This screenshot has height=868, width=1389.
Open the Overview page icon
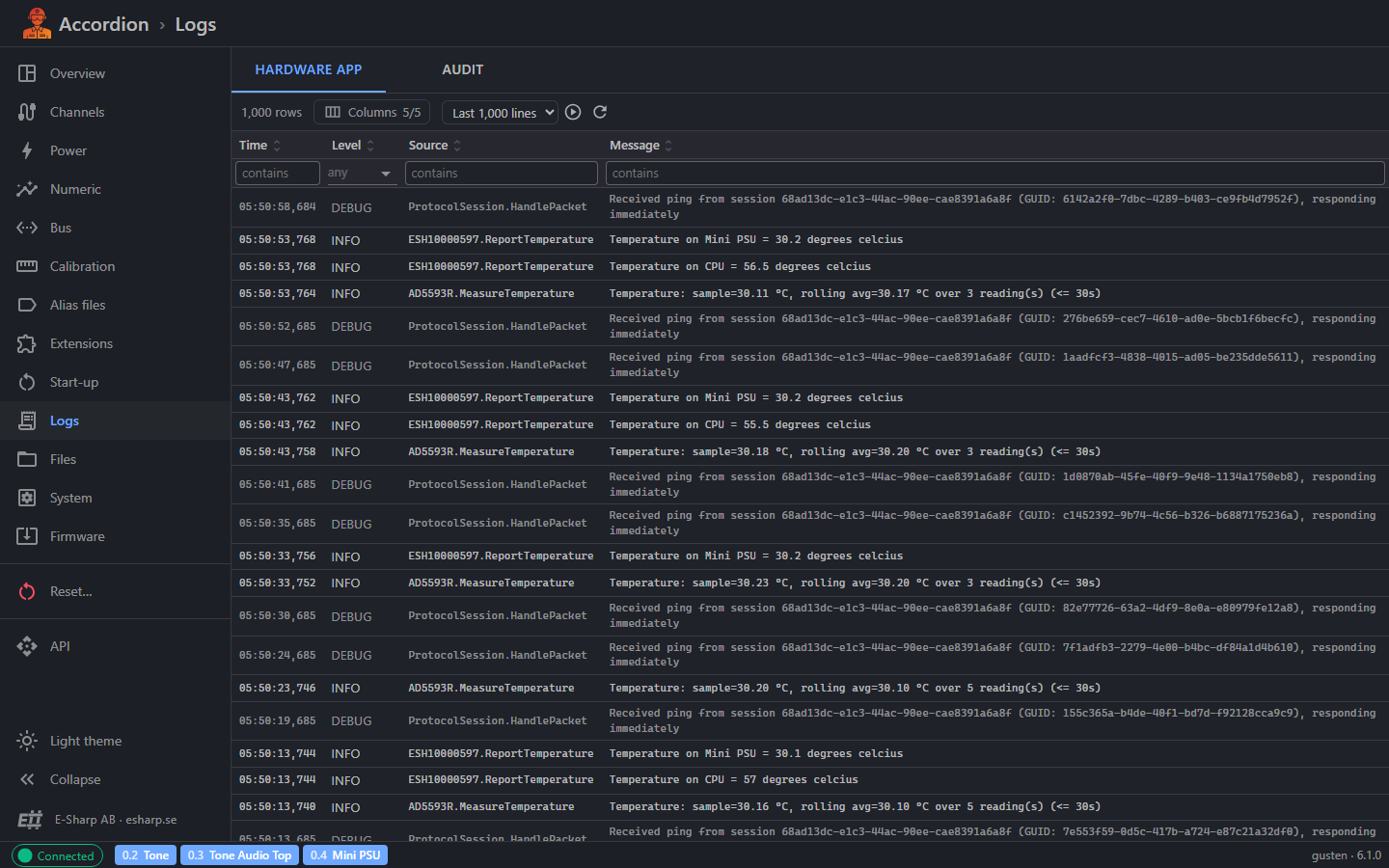point(27,73)
